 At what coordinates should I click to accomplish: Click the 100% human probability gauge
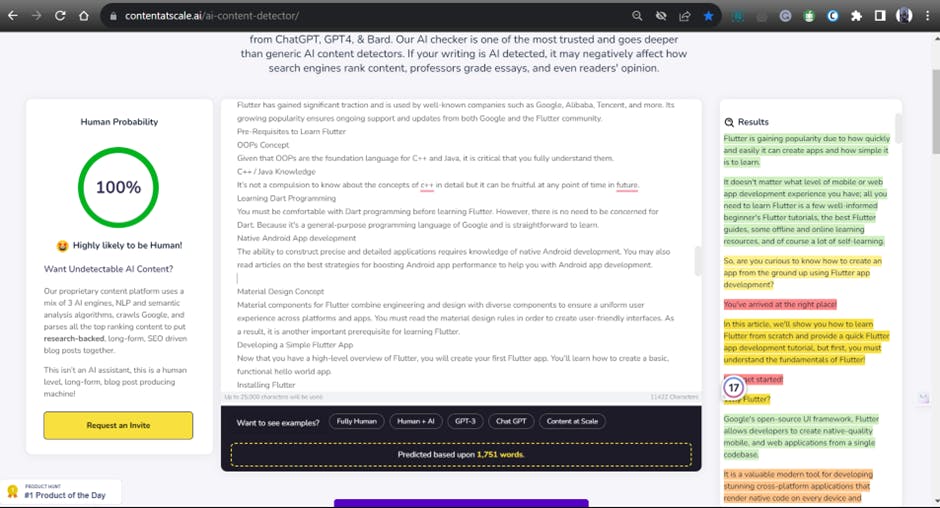tap(119, 187)
